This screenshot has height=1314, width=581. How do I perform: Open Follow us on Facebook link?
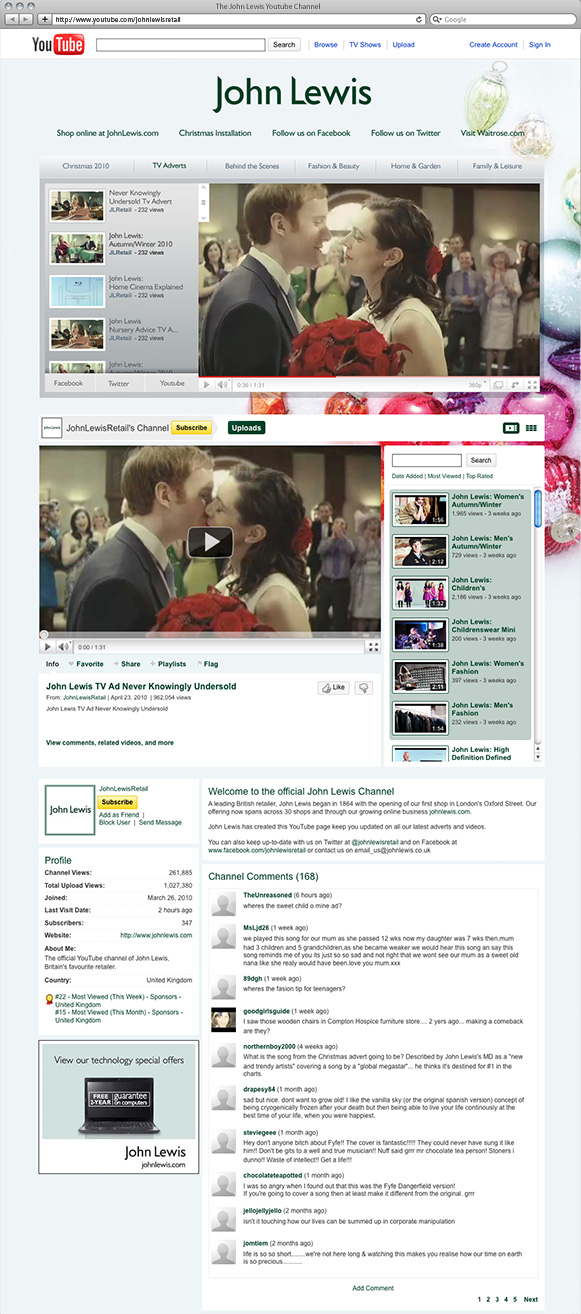pos(311,133)
